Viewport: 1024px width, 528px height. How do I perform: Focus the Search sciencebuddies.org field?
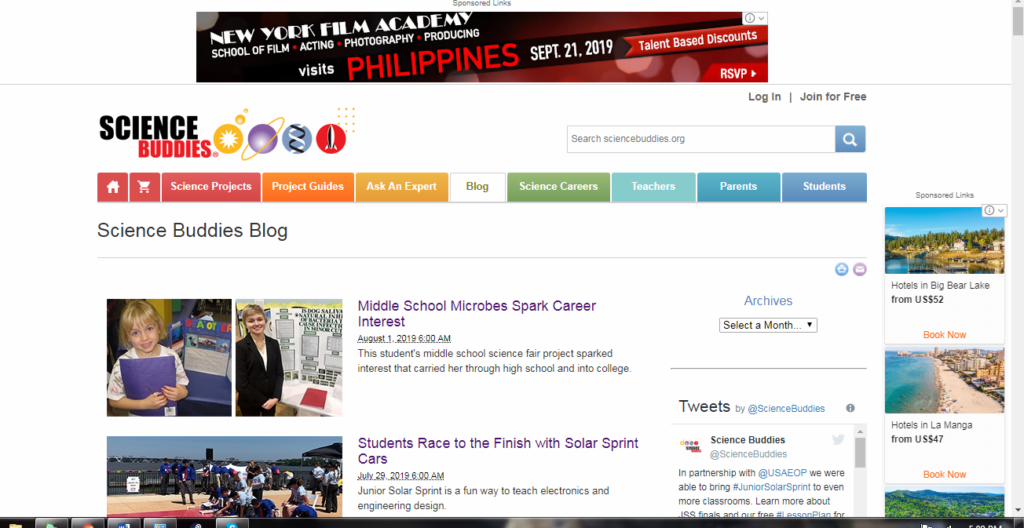(x=701, y=139)
